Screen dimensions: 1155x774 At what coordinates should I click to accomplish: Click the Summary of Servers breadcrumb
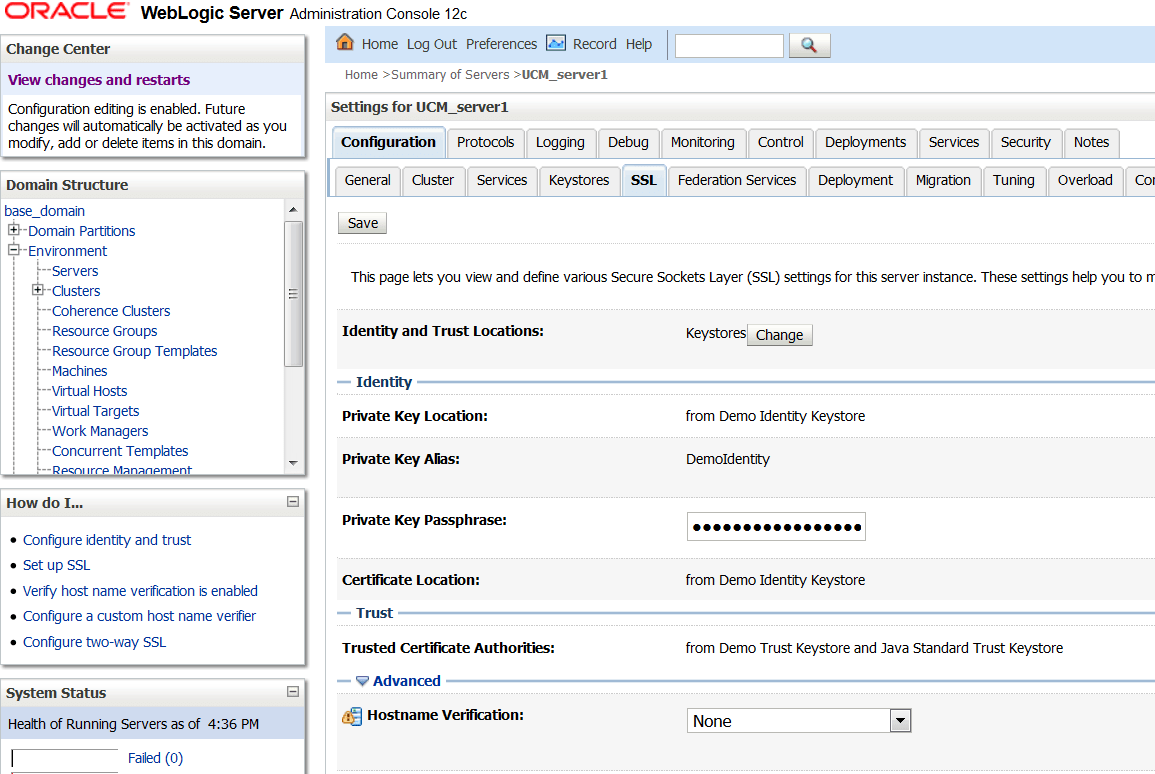coord(450,74)
